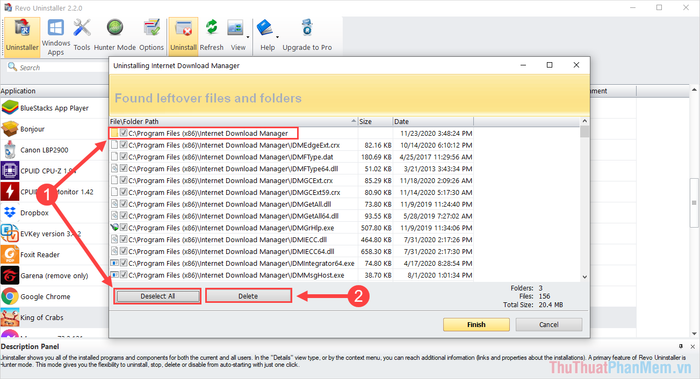The image size is (700, 379).
Task: Click the 11/23/2020 3:48:24 PM date cell
Action: coord(436,133)
